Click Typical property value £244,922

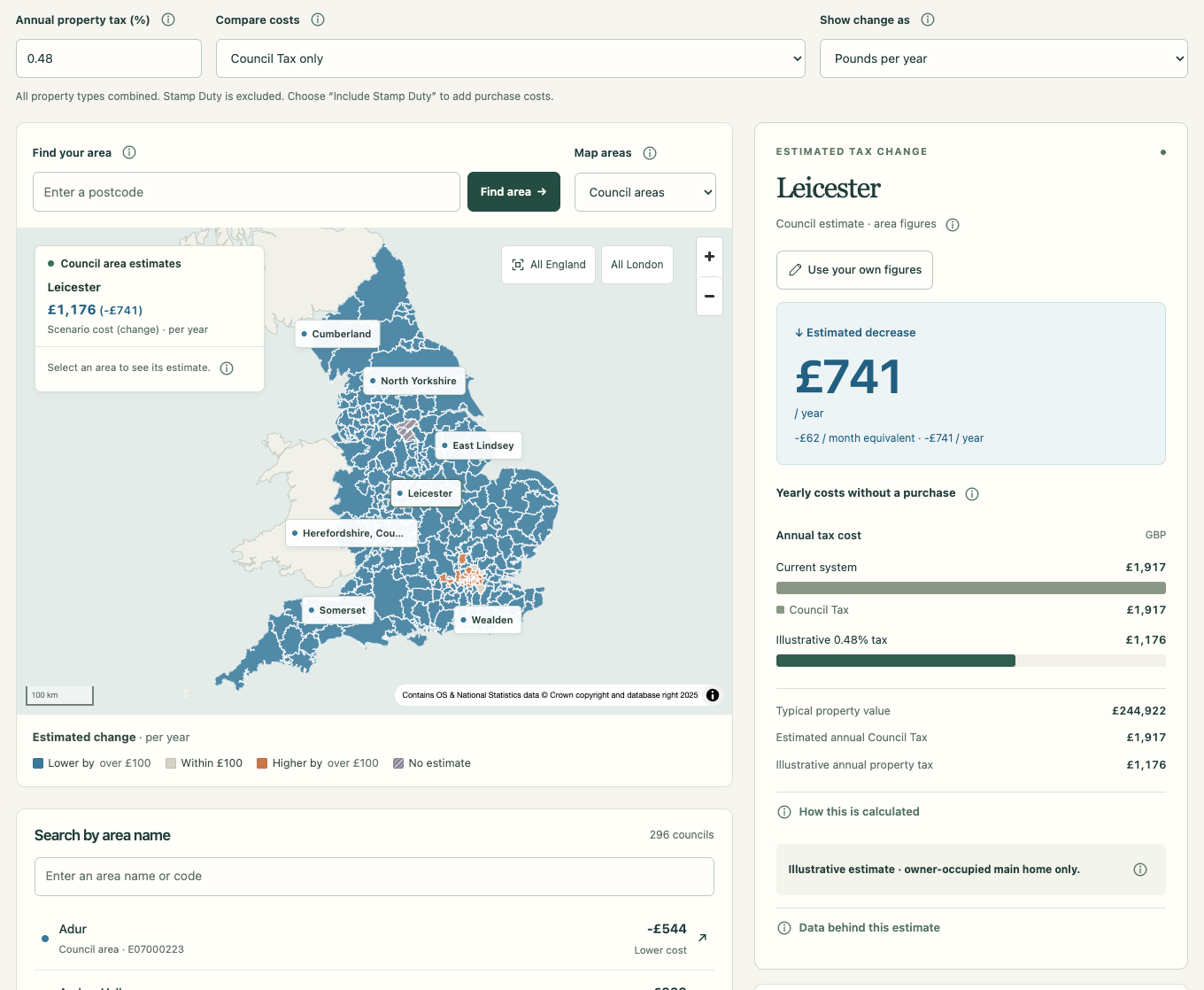click(970, 711)
